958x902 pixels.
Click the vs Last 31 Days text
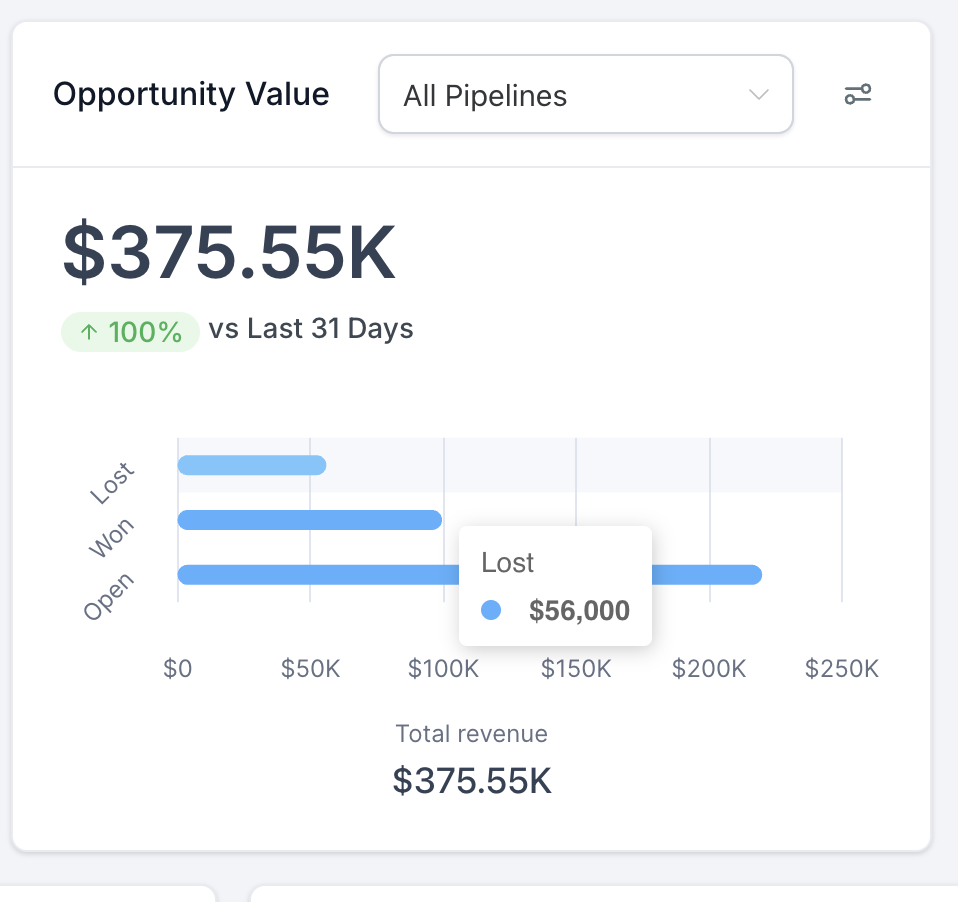pyautogui.click(x=311, y=329)
